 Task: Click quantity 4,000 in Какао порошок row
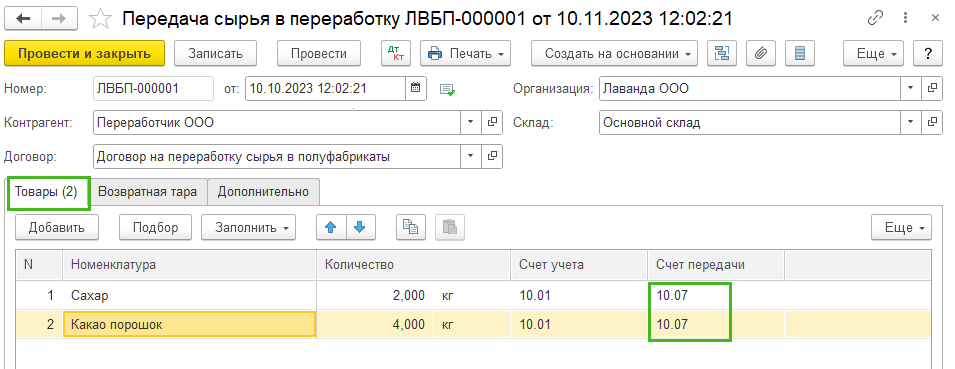(x=375, y=325)
